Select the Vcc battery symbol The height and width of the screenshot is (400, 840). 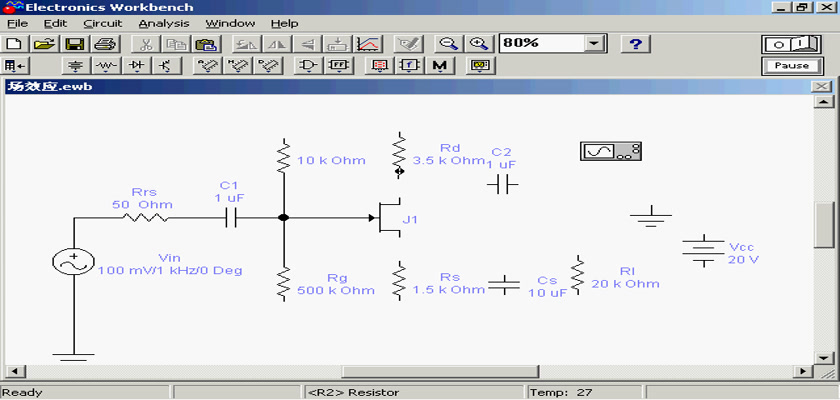(x=703, y=251)
